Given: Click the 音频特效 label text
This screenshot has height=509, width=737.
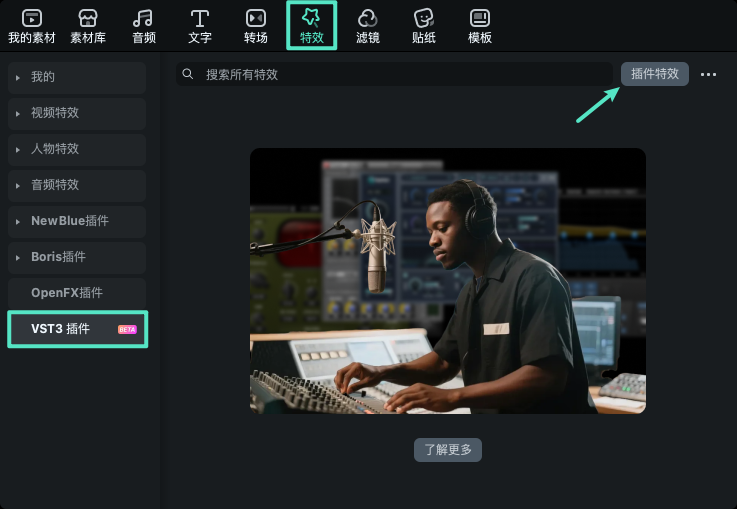Looking at the screenshot, I should [55, 185].
